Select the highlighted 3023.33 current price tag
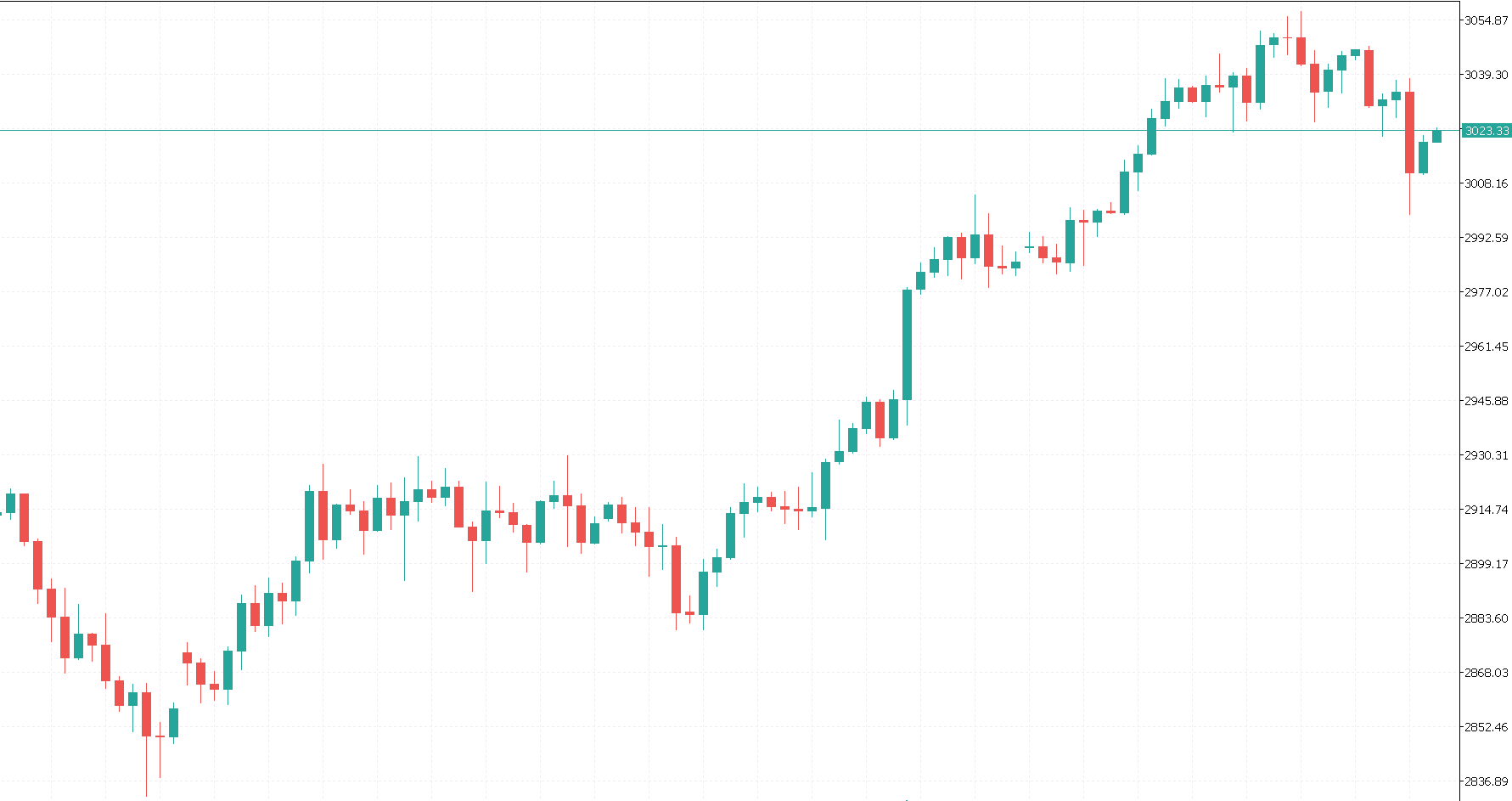This screenshot has height=801, width=1512. coord(1487,131)
